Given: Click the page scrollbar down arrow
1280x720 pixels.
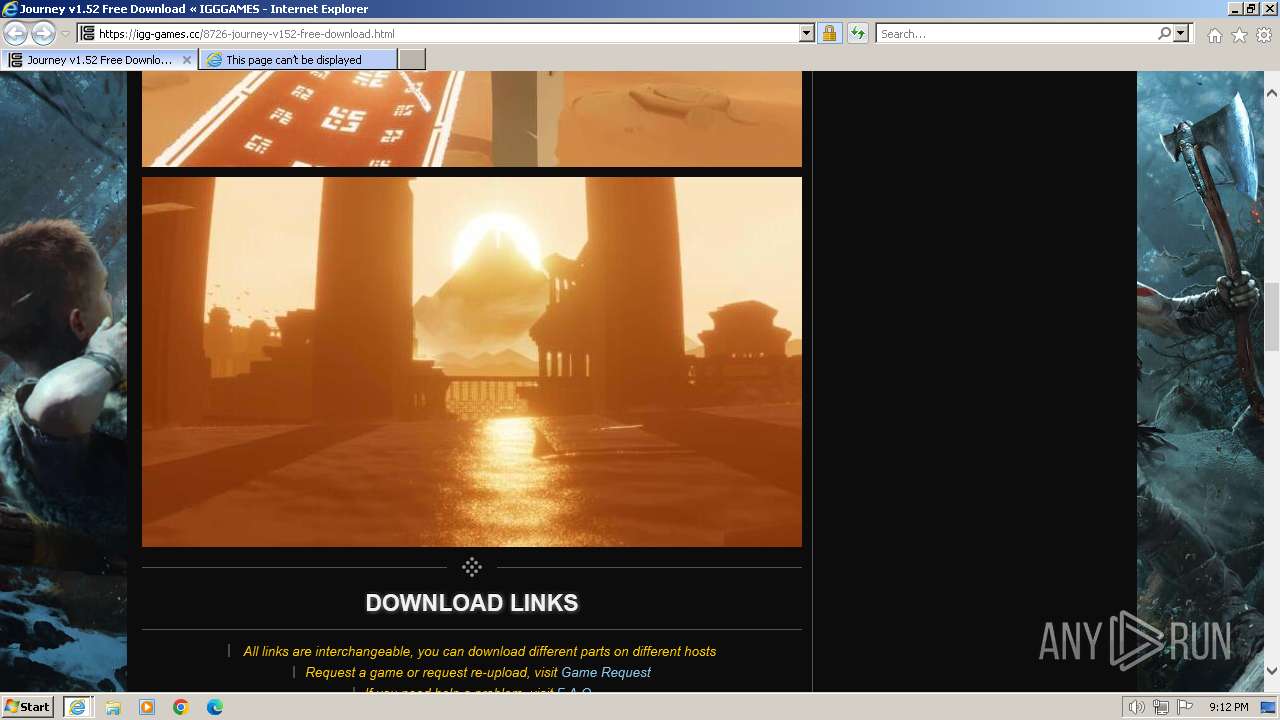Looking at the screenshot, I should (x=1272, y=671).
